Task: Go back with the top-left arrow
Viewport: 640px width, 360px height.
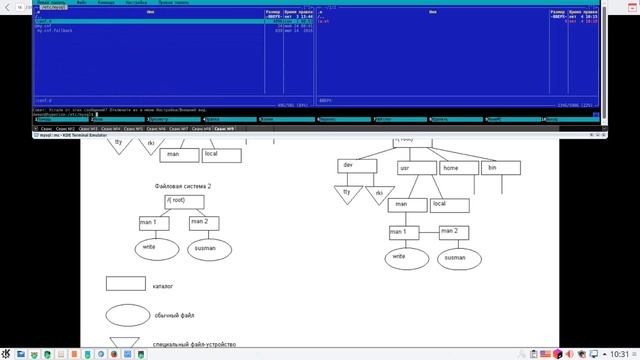Action: point(7,7)
